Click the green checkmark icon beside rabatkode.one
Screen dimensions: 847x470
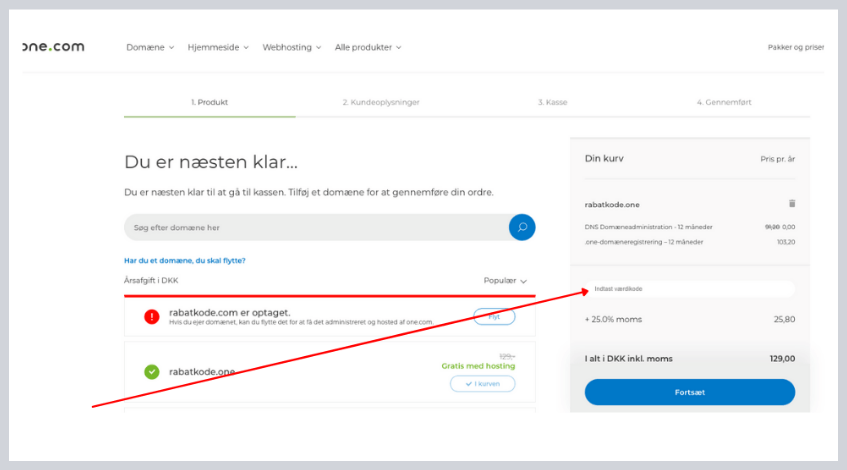coord(152,371)
